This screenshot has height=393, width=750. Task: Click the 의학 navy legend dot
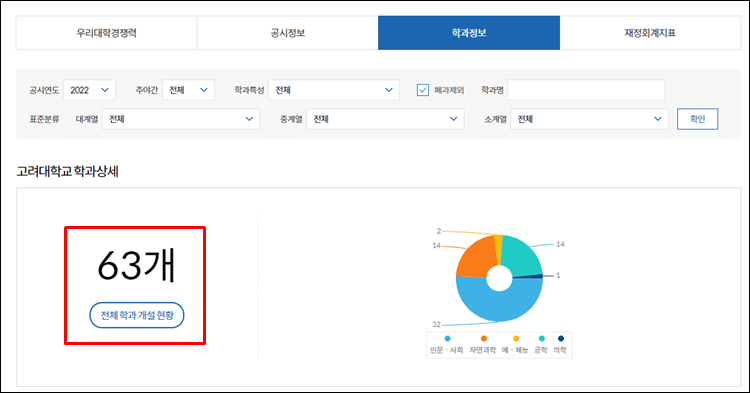[561, 338]
